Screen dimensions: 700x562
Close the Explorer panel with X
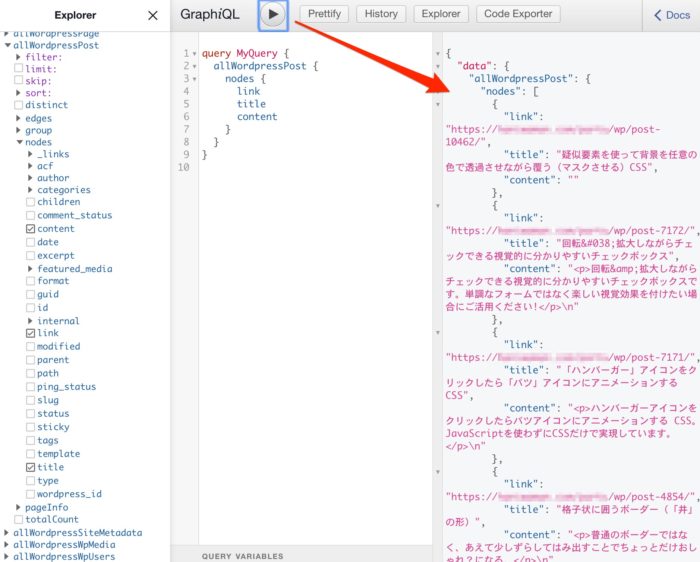(152, 15)
